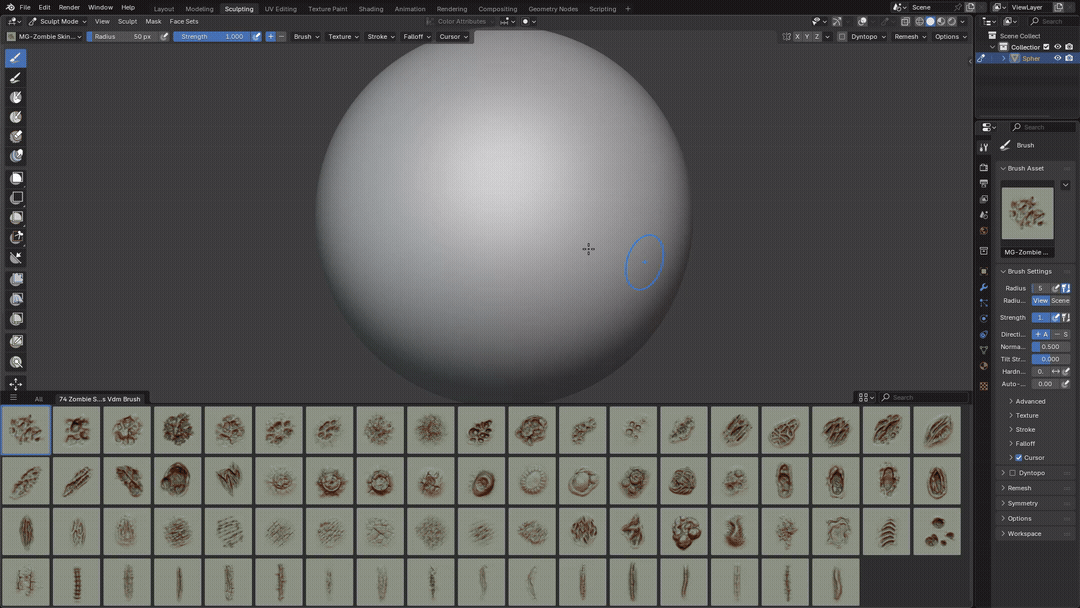Switch to the Shading workspace tab
This screenshot has height=608, width=1080.
(x=371, y=9)
